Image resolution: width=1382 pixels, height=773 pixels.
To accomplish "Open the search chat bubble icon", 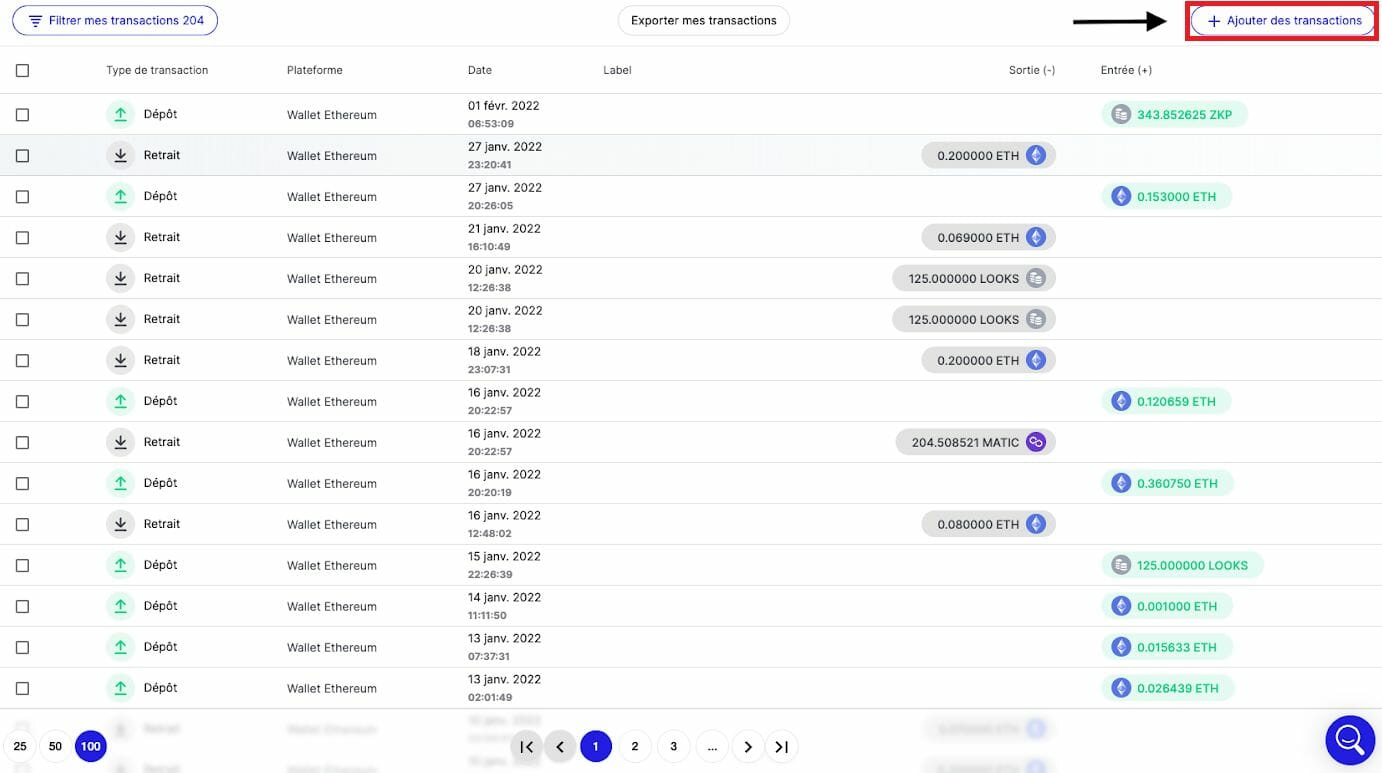I will [x=1350, y=740].
